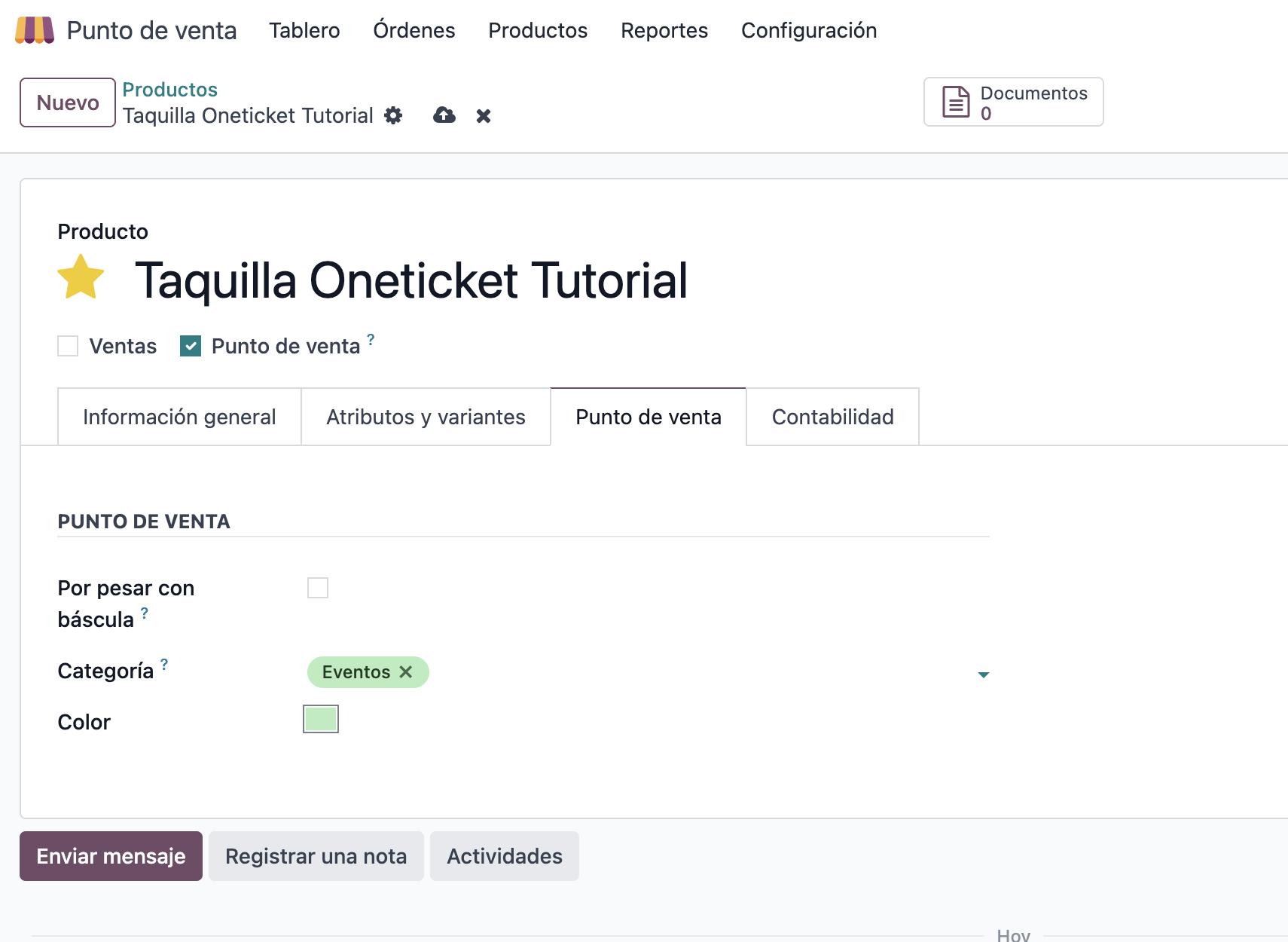
Task: Open the gear actions menu beside the title
Action: coord(393,115)
